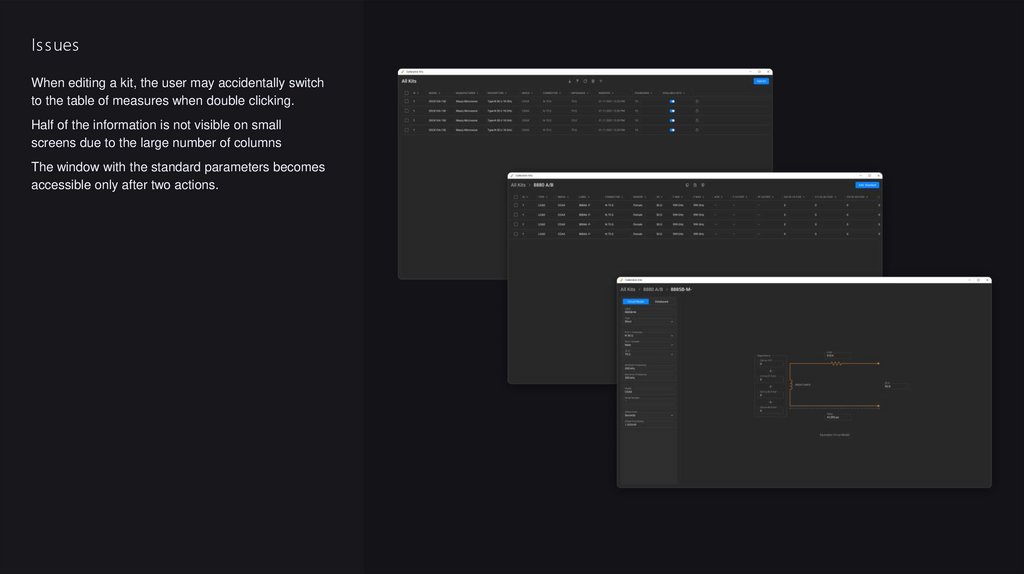Click first row action icon in All Kits table
The width and height of the screenshot is (1024, 574).
(x=697, y=101)
